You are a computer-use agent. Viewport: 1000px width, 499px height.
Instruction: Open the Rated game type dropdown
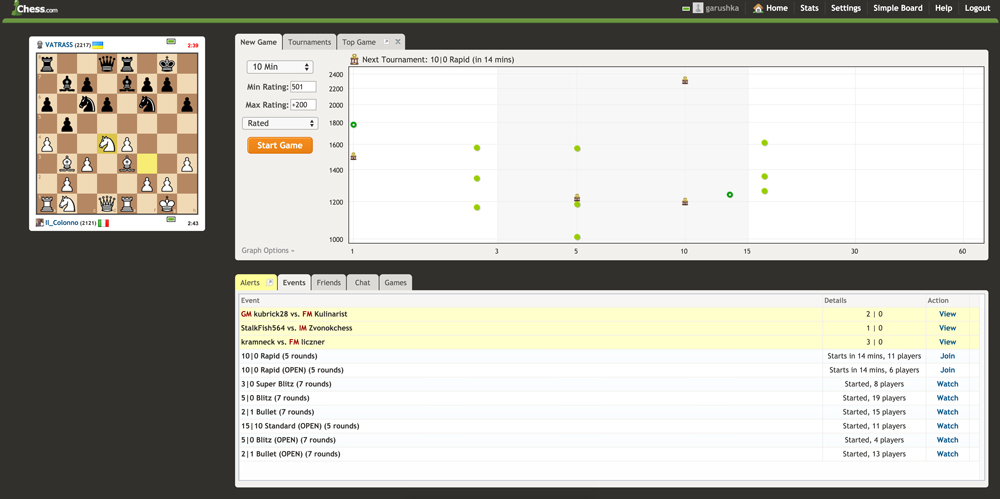pos(280,123)
